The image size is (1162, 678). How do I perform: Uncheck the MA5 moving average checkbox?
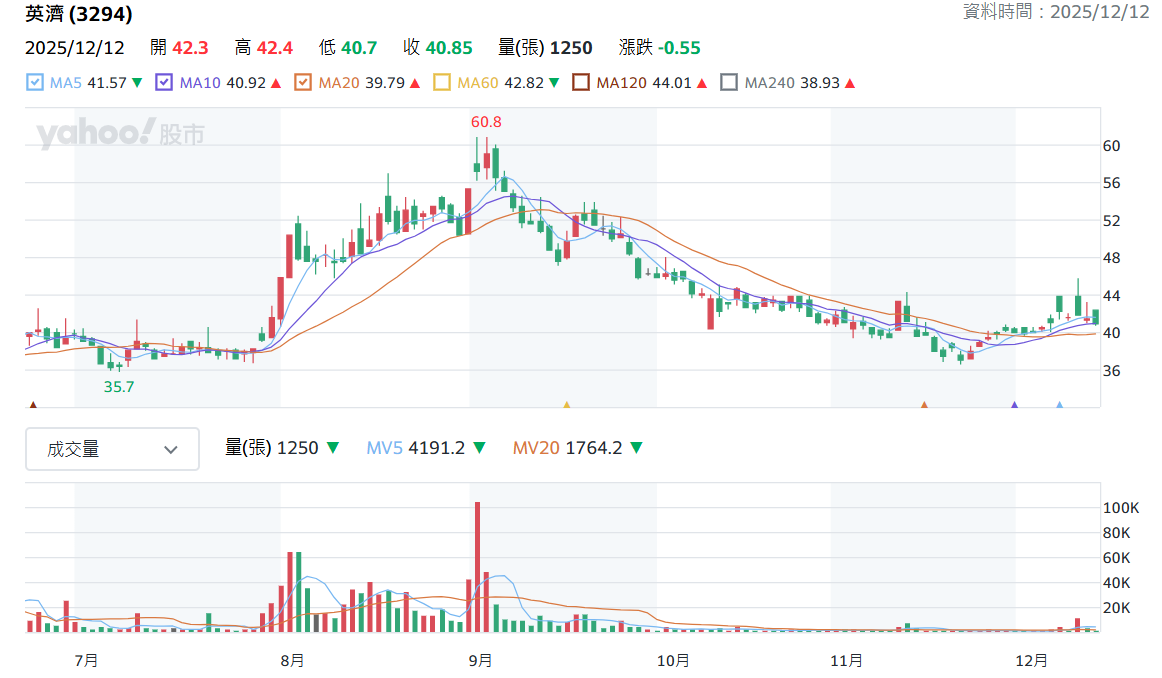point(35,82)
